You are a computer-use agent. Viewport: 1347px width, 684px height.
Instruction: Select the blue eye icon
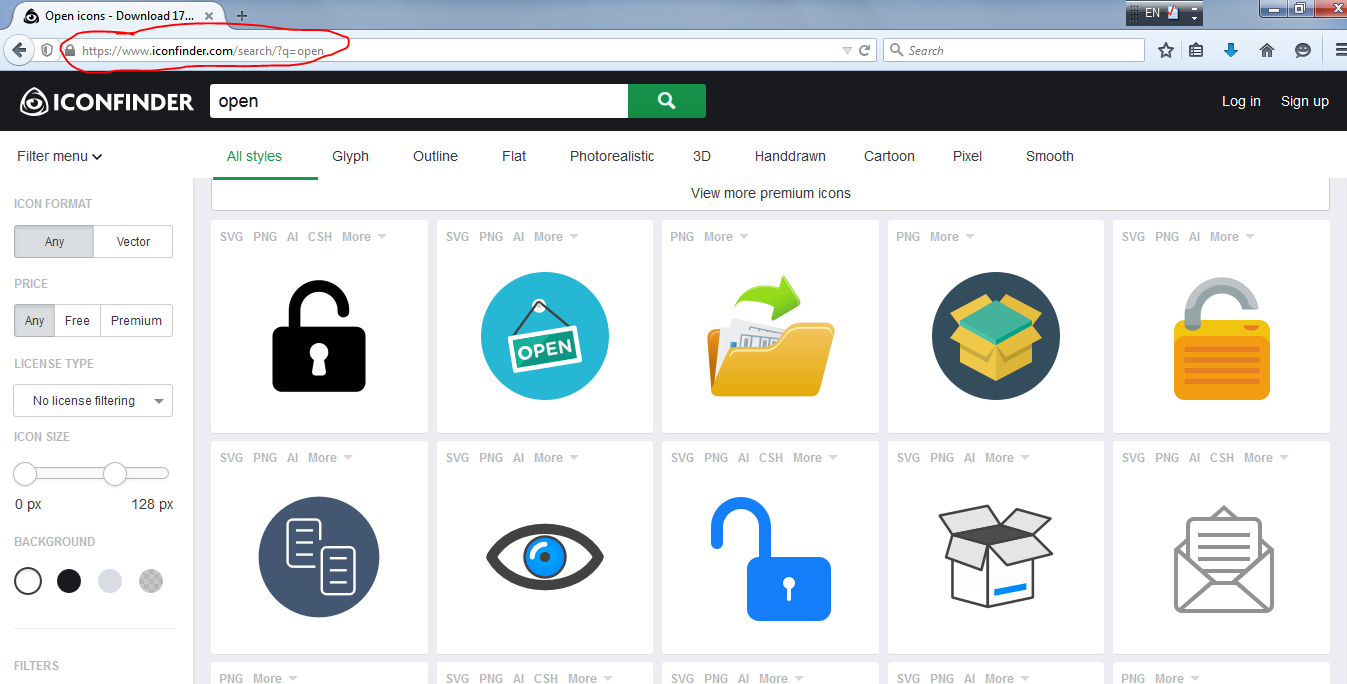pos(545,557)
